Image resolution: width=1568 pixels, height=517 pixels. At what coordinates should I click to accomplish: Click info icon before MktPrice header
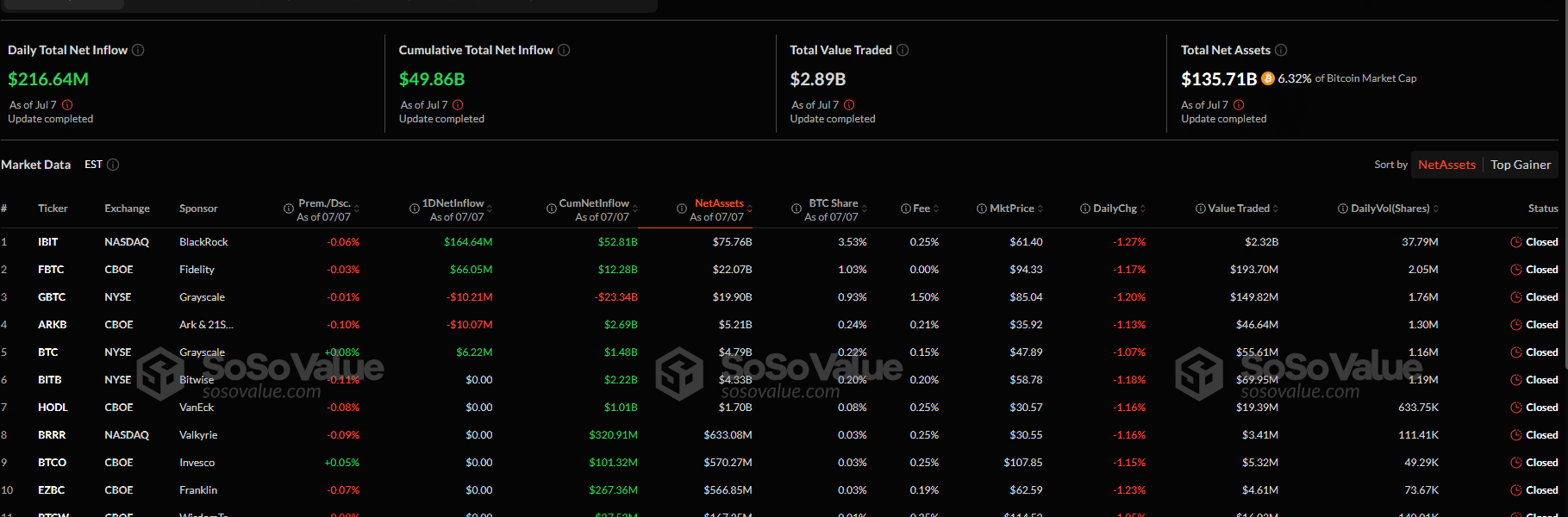[x=982, y=209]
